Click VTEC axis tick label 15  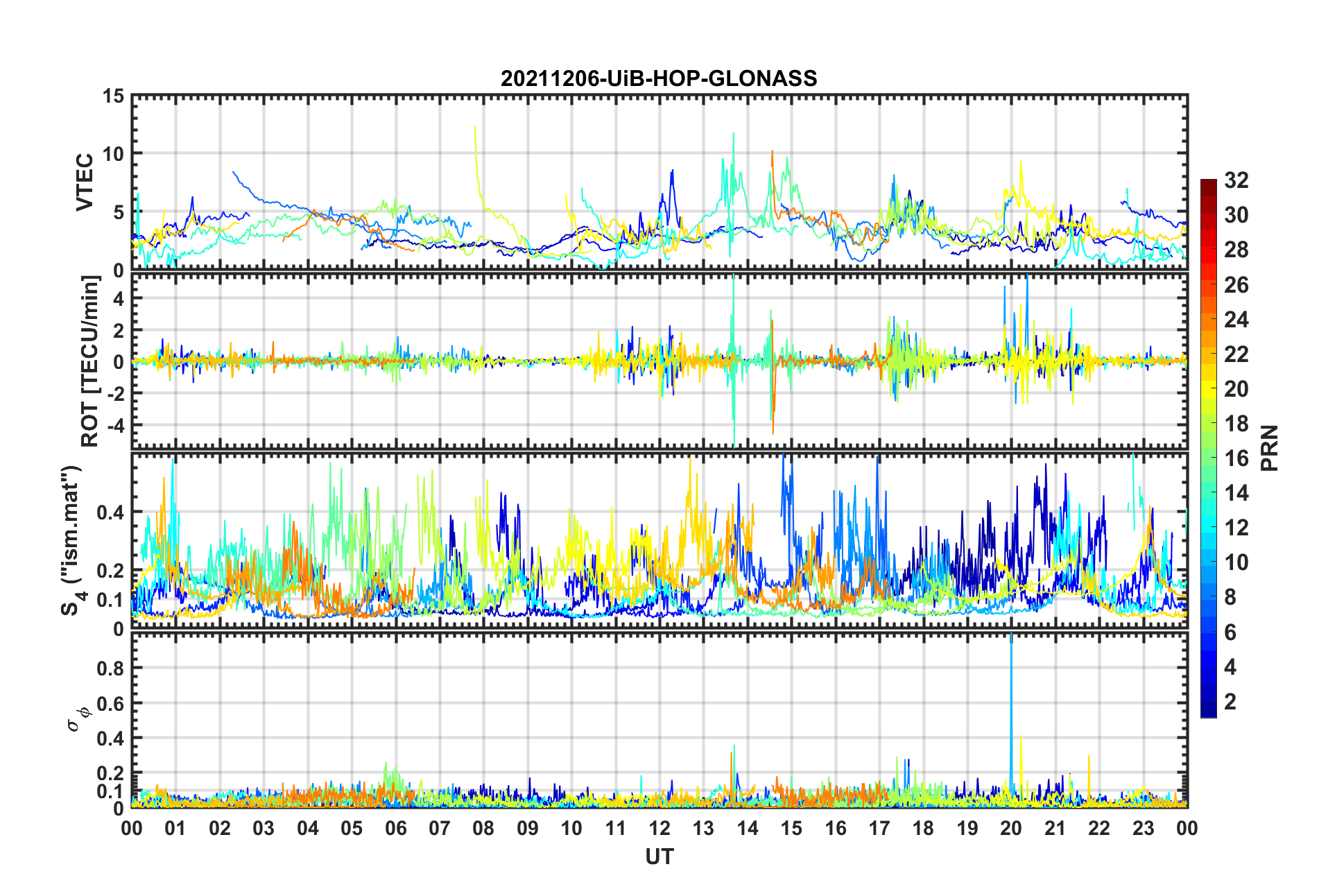(113, 96)
